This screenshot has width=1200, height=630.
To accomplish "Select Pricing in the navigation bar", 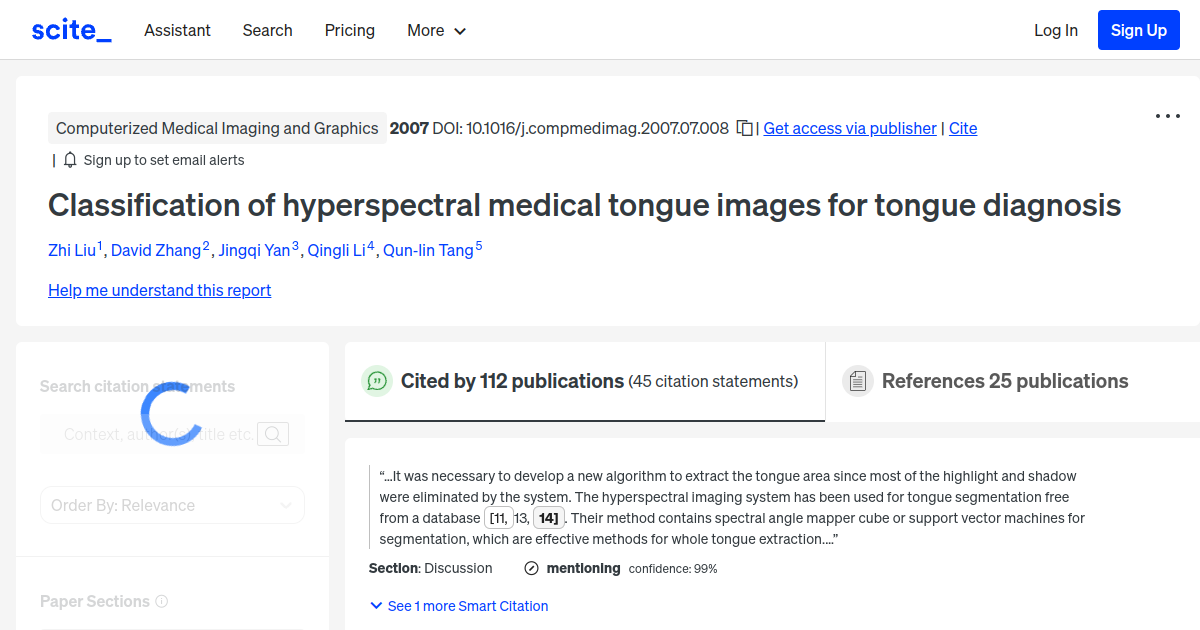I will click(349, 30).
